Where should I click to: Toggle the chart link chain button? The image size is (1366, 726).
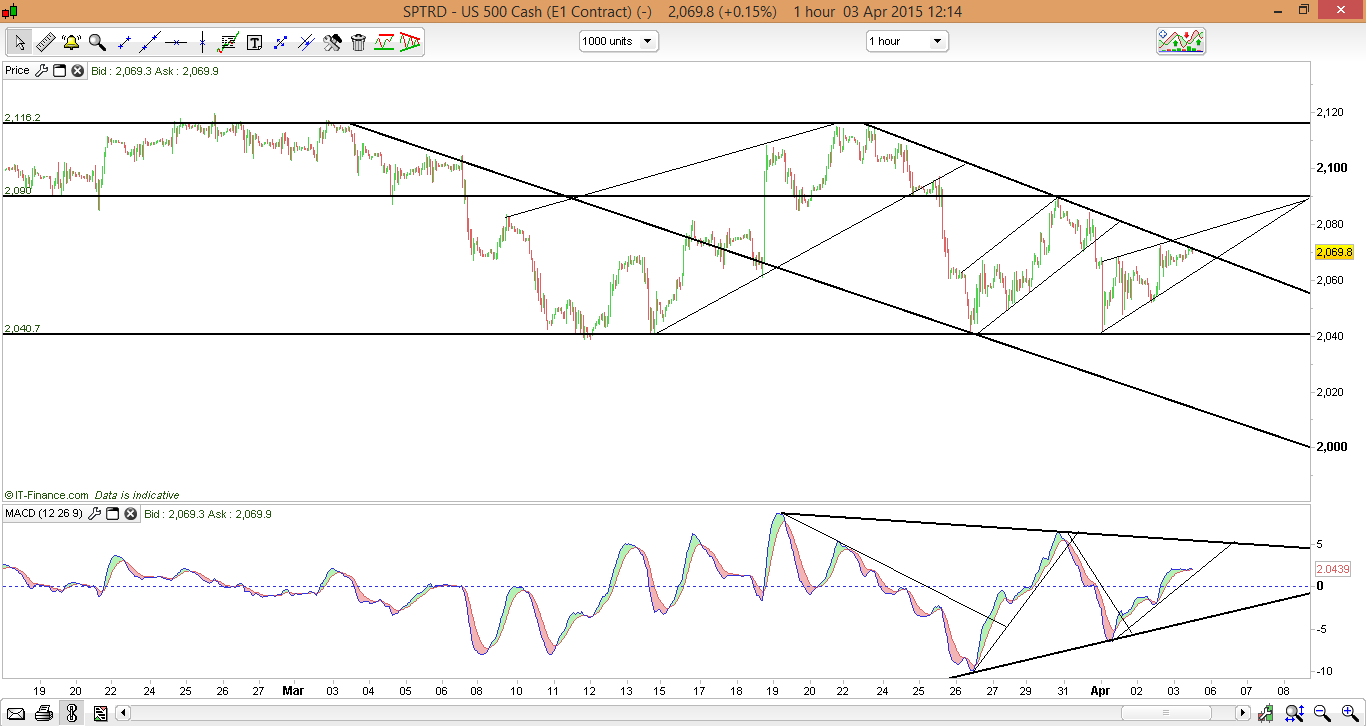(72, 713)
